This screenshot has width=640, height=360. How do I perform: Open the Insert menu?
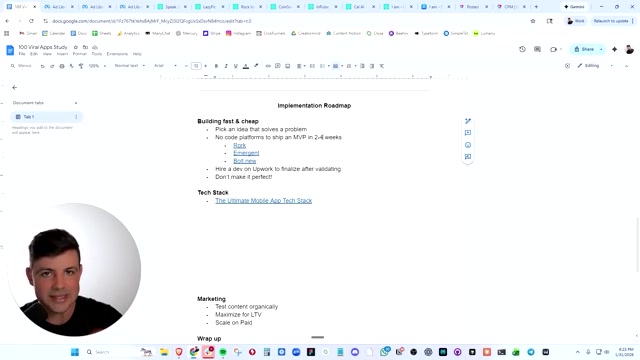coord(62,54)
